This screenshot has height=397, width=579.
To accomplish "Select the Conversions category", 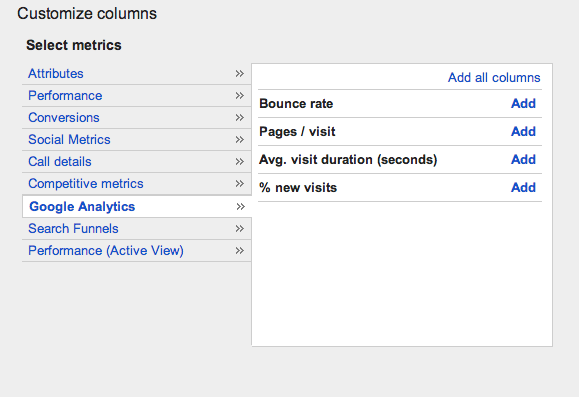I will click(x=64, y=117).
